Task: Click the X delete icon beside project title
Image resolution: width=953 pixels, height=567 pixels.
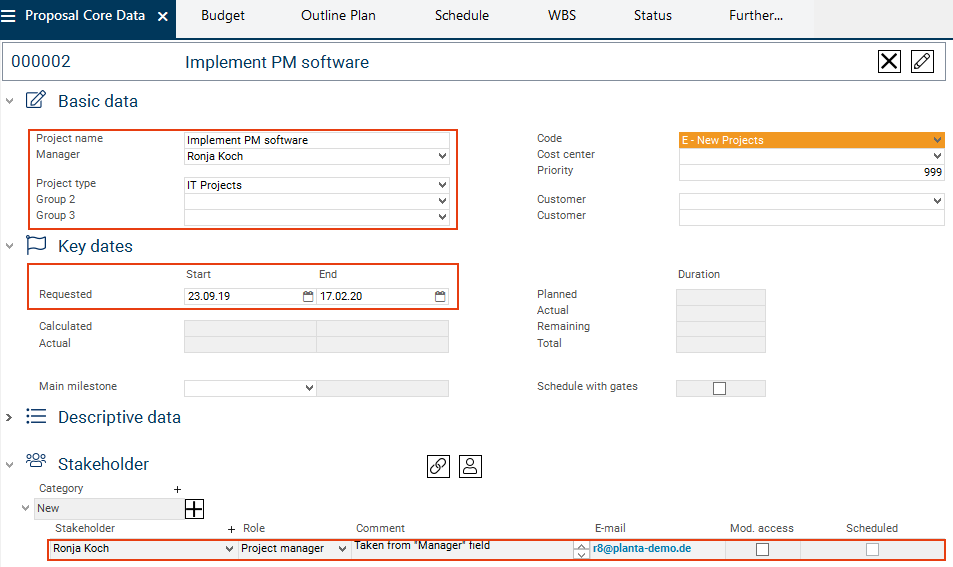Action: coord(889,62)
